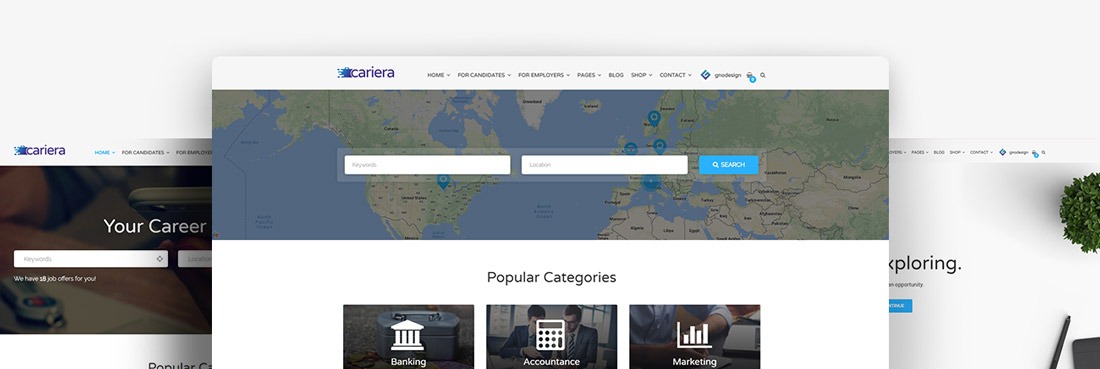Click the "Popular Categories" heading
1100x369 pixels.
[551, 277]
